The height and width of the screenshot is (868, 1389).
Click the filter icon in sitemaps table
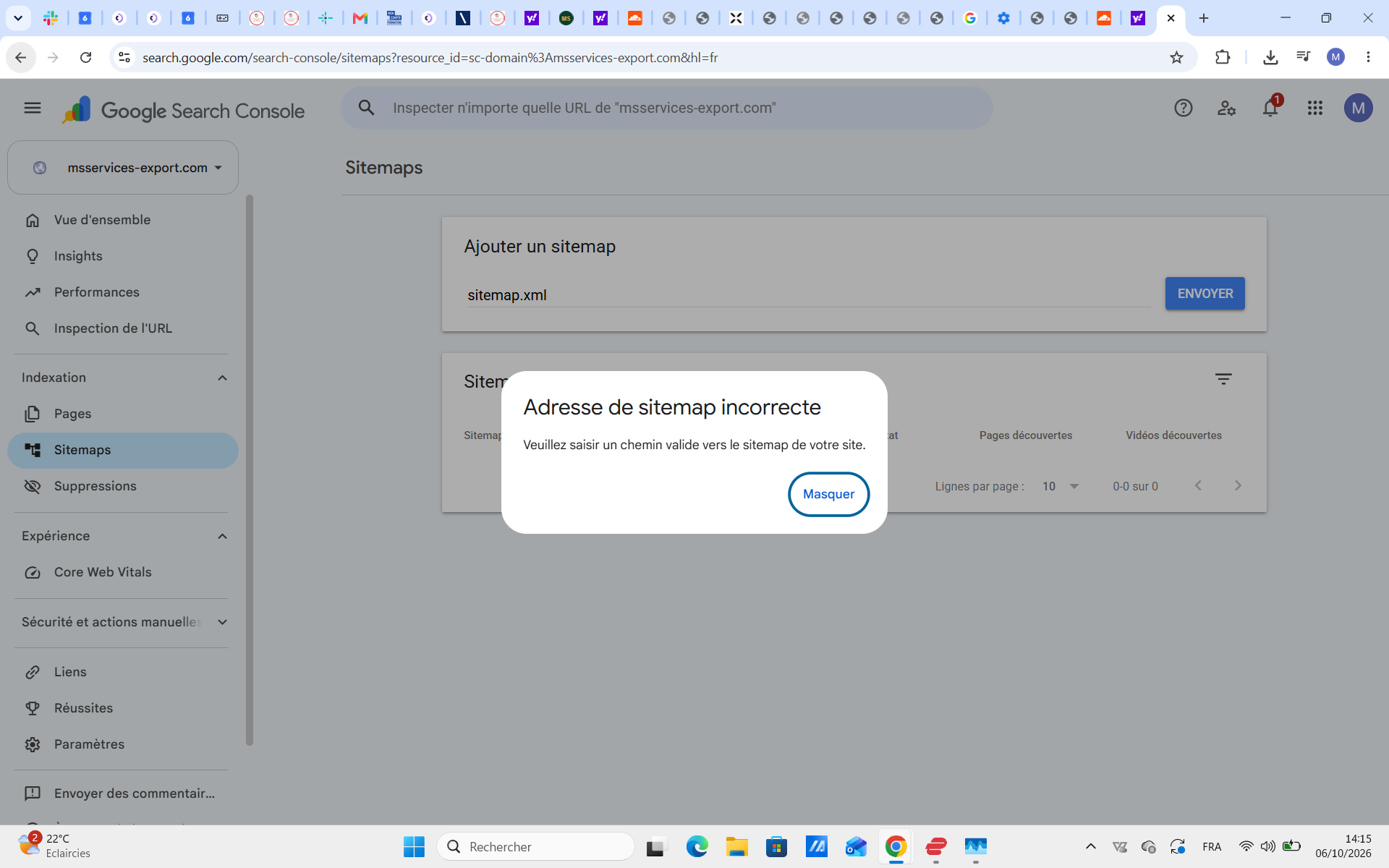click(1223, 379)
